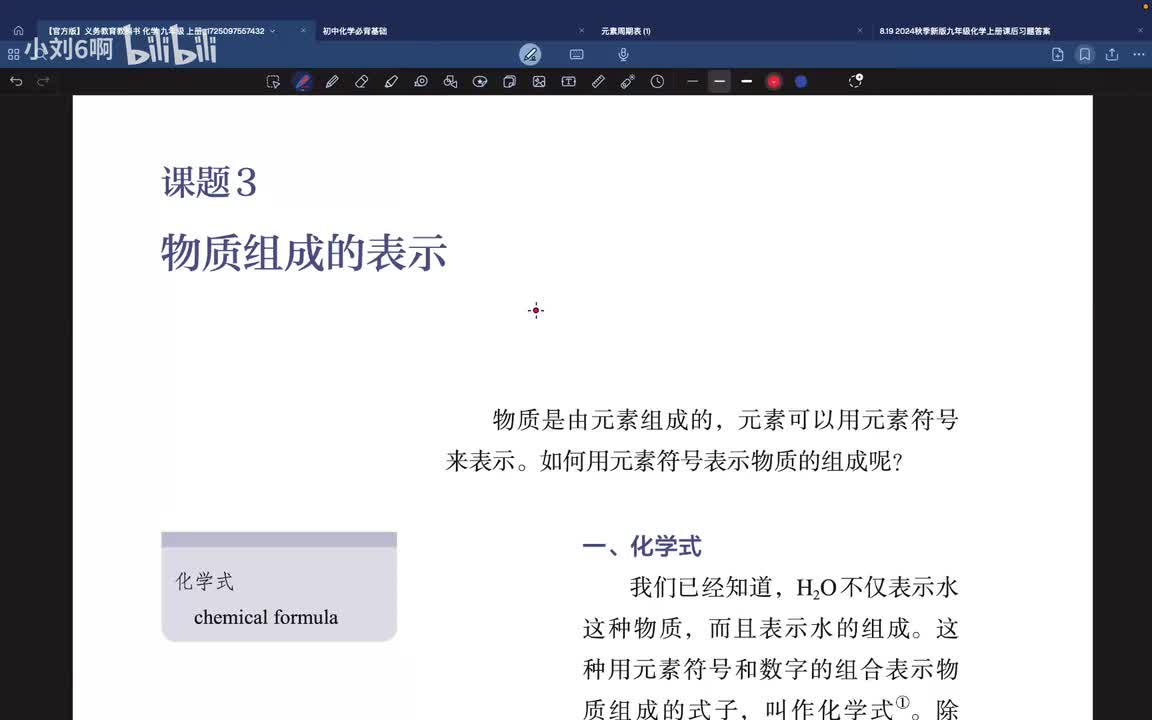This screenshot has width=1152, height=720.
Task: Add a new page to document
Action: point(1057,54)
